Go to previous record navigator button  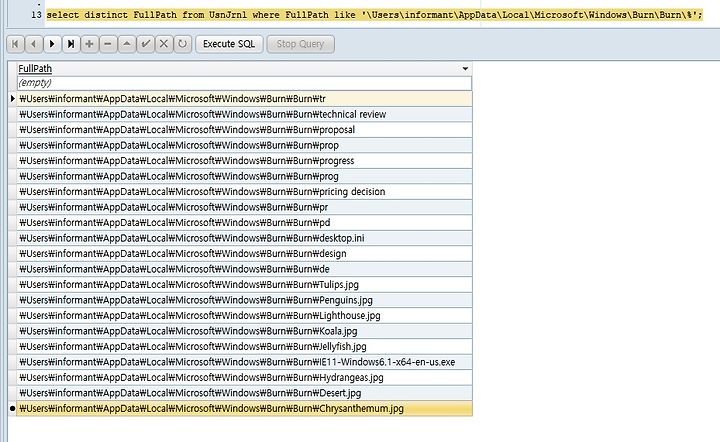[34, 44]
